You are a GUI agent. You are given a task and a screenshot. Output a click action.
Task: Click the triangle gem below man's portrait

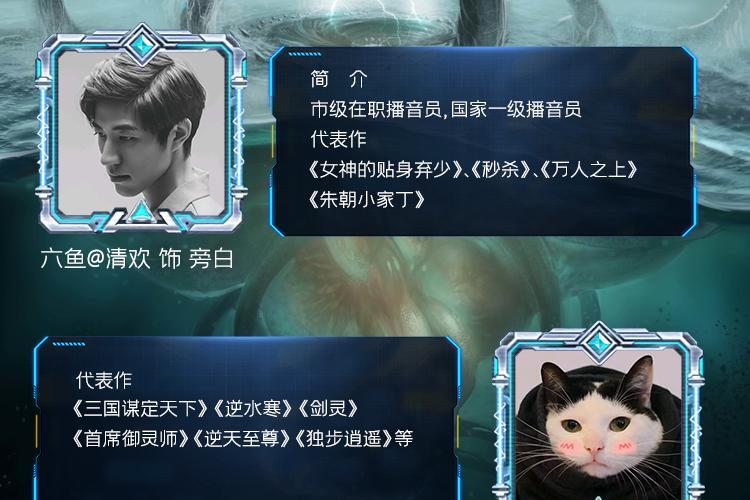coord(140,211)
